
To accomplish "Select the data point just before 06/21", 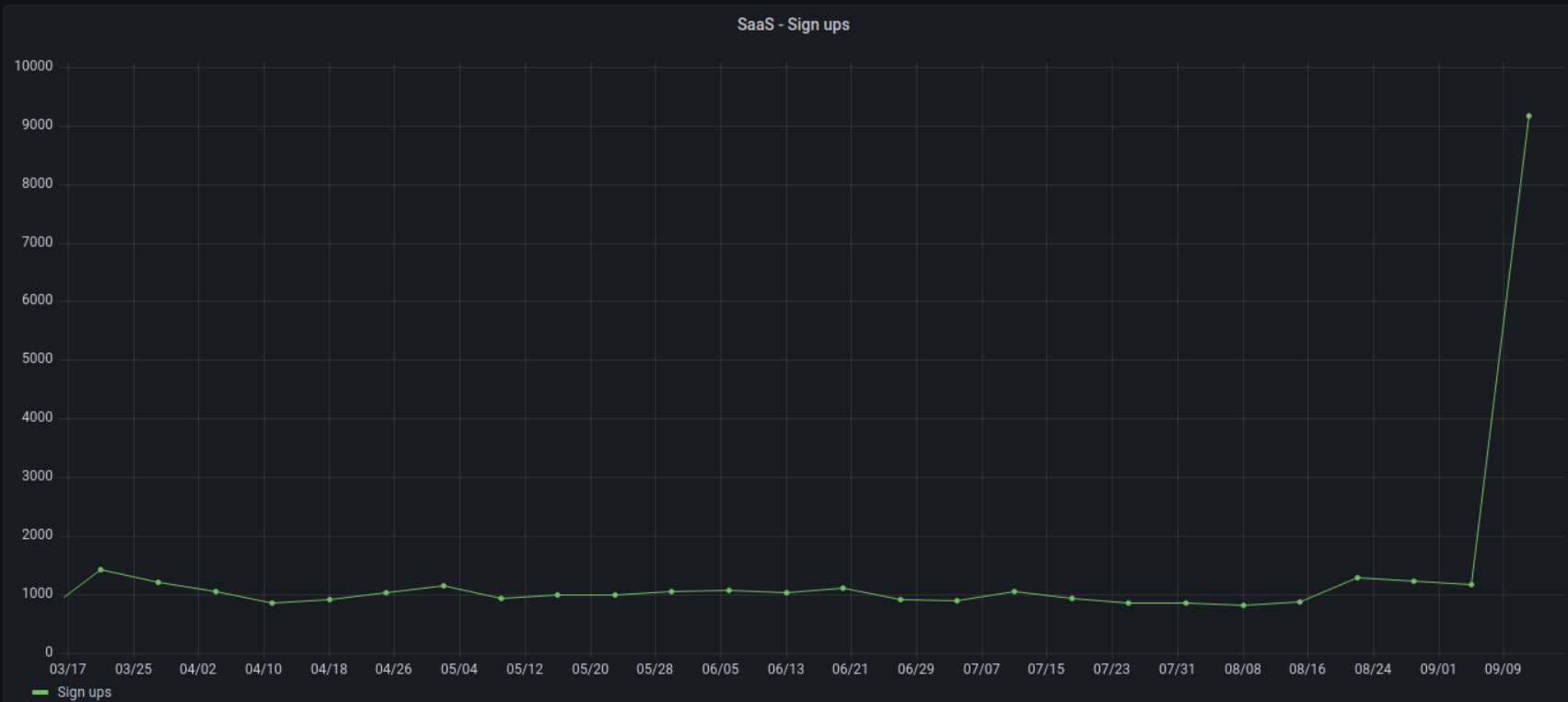I will tap(842, 588).
